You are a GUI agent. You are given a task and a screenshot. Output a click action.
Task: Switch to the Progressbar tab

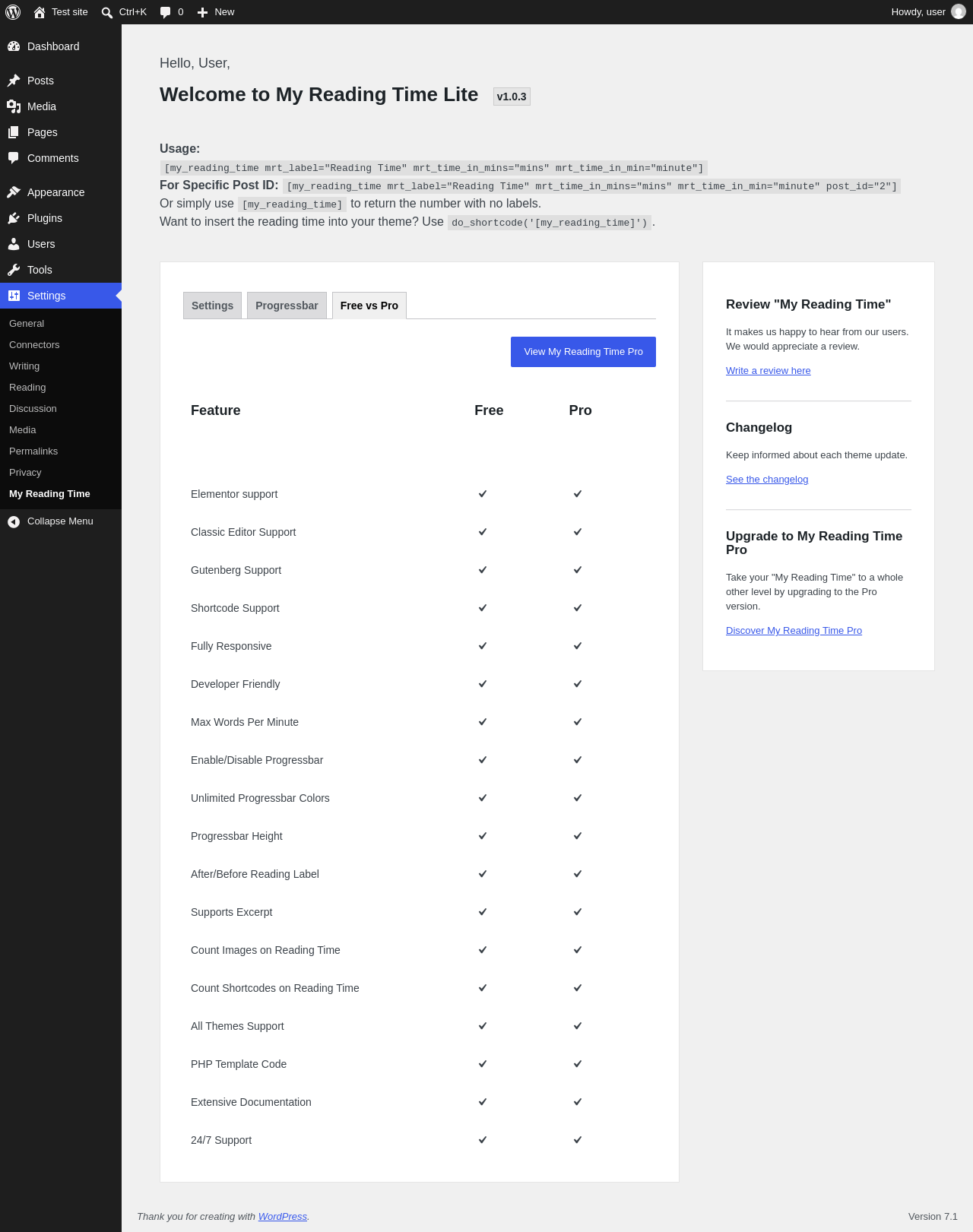(287, 306)
